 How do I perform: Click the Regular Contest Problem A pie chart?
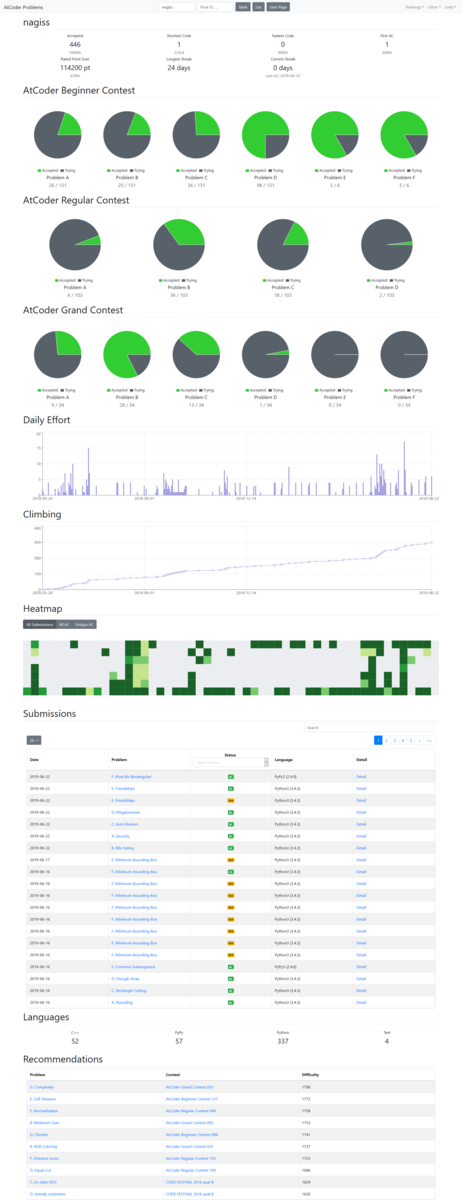click(75, 246)
